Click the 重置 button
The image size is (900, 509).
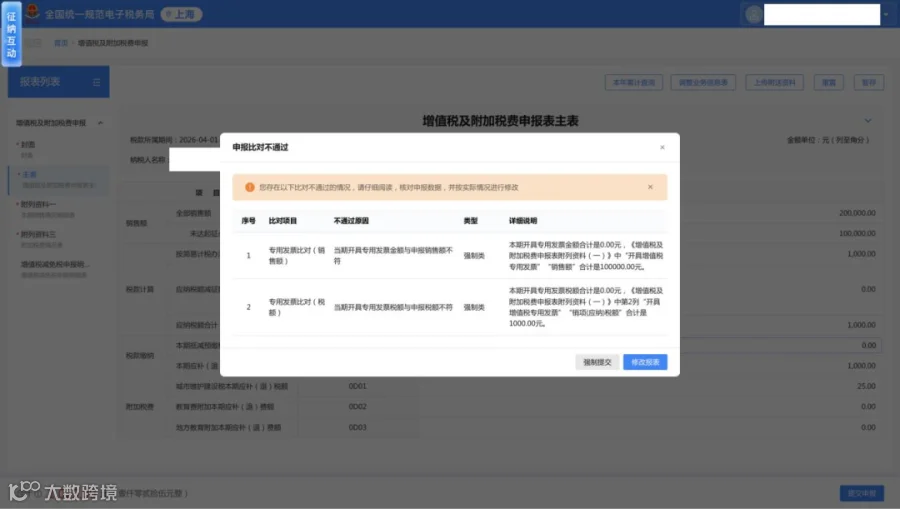coord(828,83)
